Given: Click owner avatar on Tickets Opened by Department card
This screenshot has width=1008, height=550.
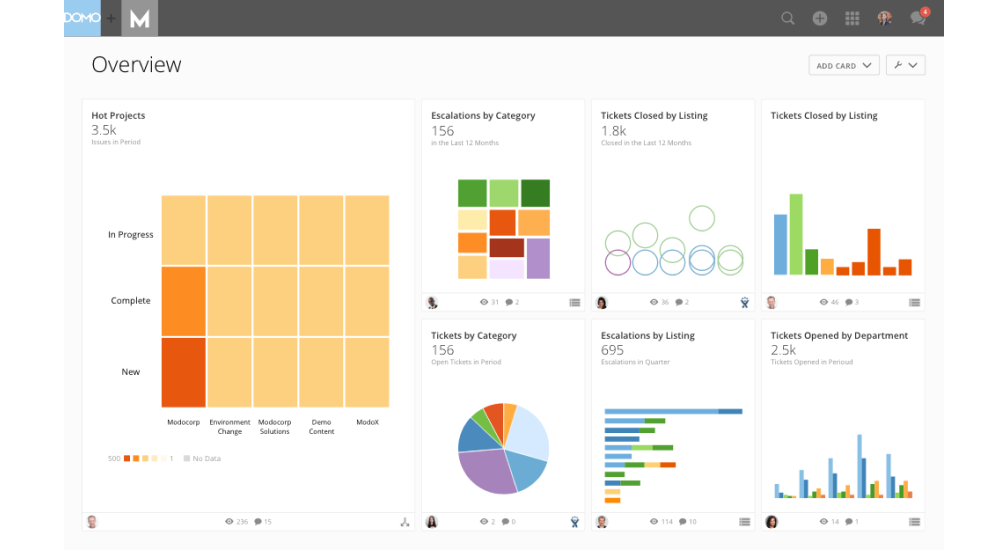Looking at the screenshot, I should click(771, 521).
